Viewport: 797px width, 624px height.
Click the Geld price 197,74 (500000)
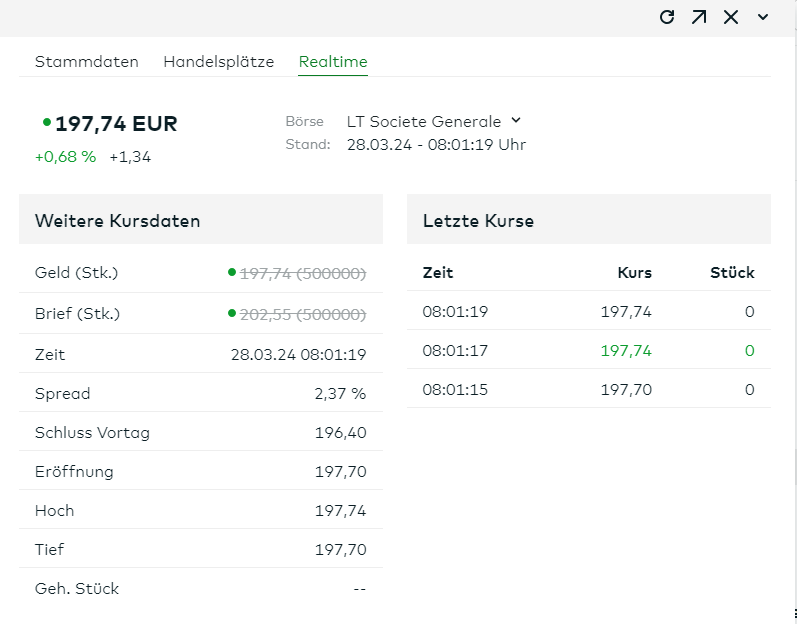click(x=303, y=273)
